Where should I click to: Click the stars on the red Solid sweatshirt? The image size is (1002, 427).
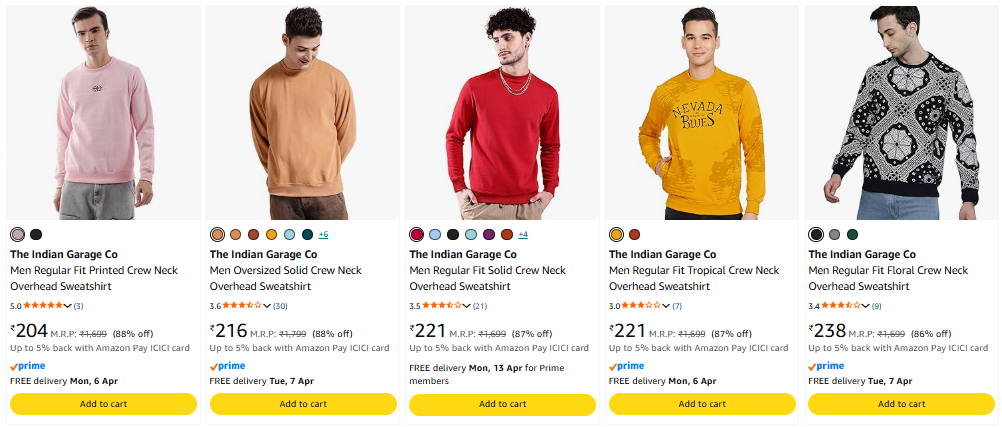pos(443,305)
